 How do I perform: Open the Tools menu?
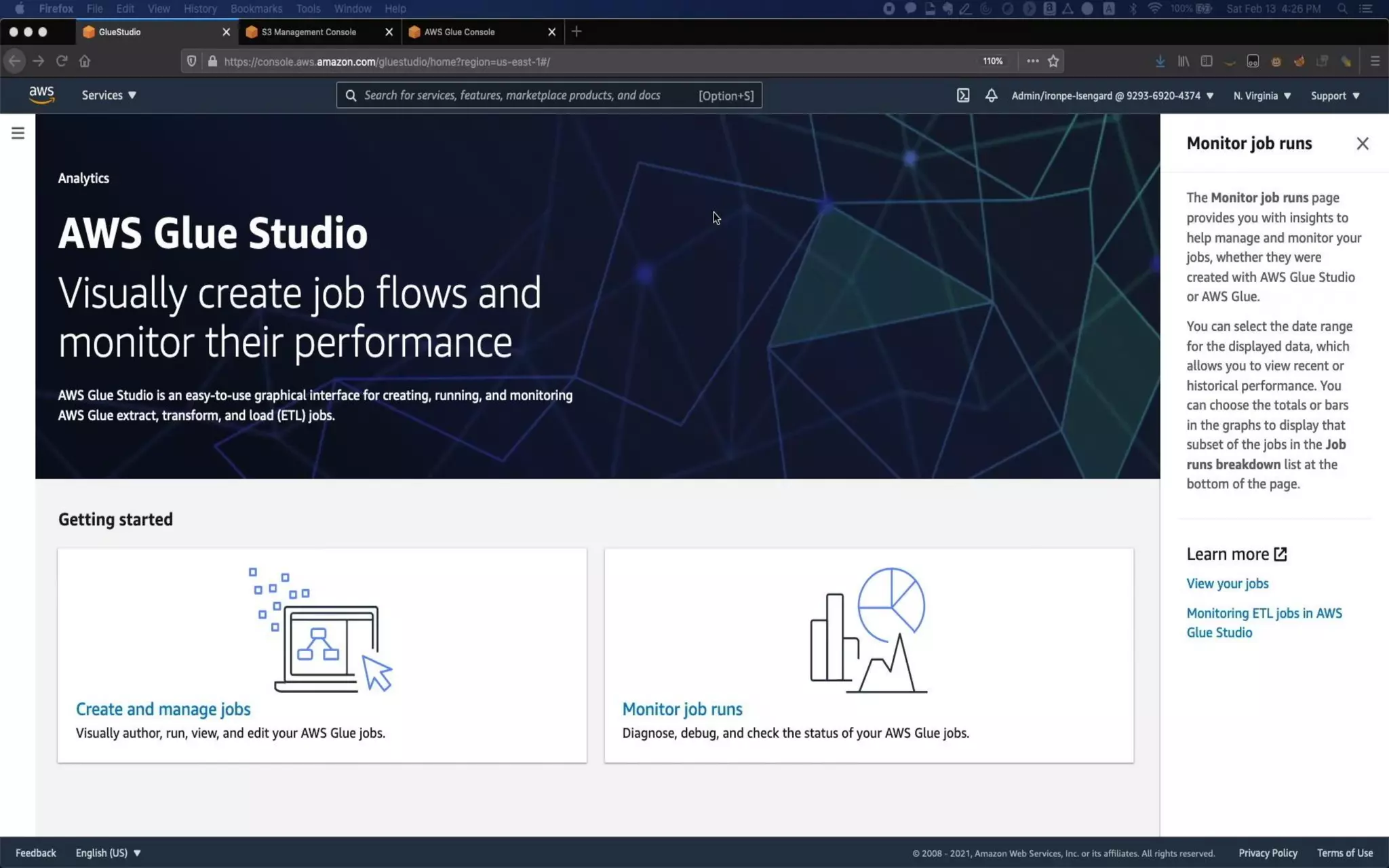coord(308,9)
